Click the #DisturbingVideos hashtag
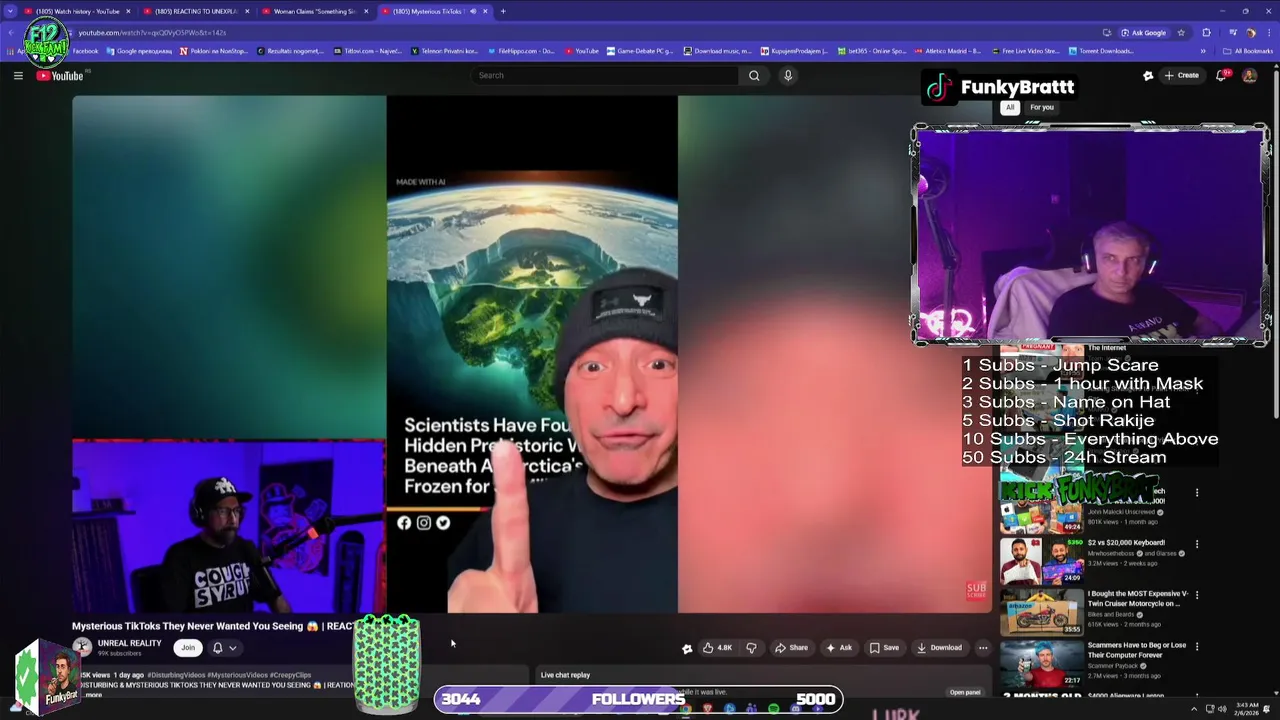The width and height of the screenshot is (1280, 720). click(x=177, y=675)
